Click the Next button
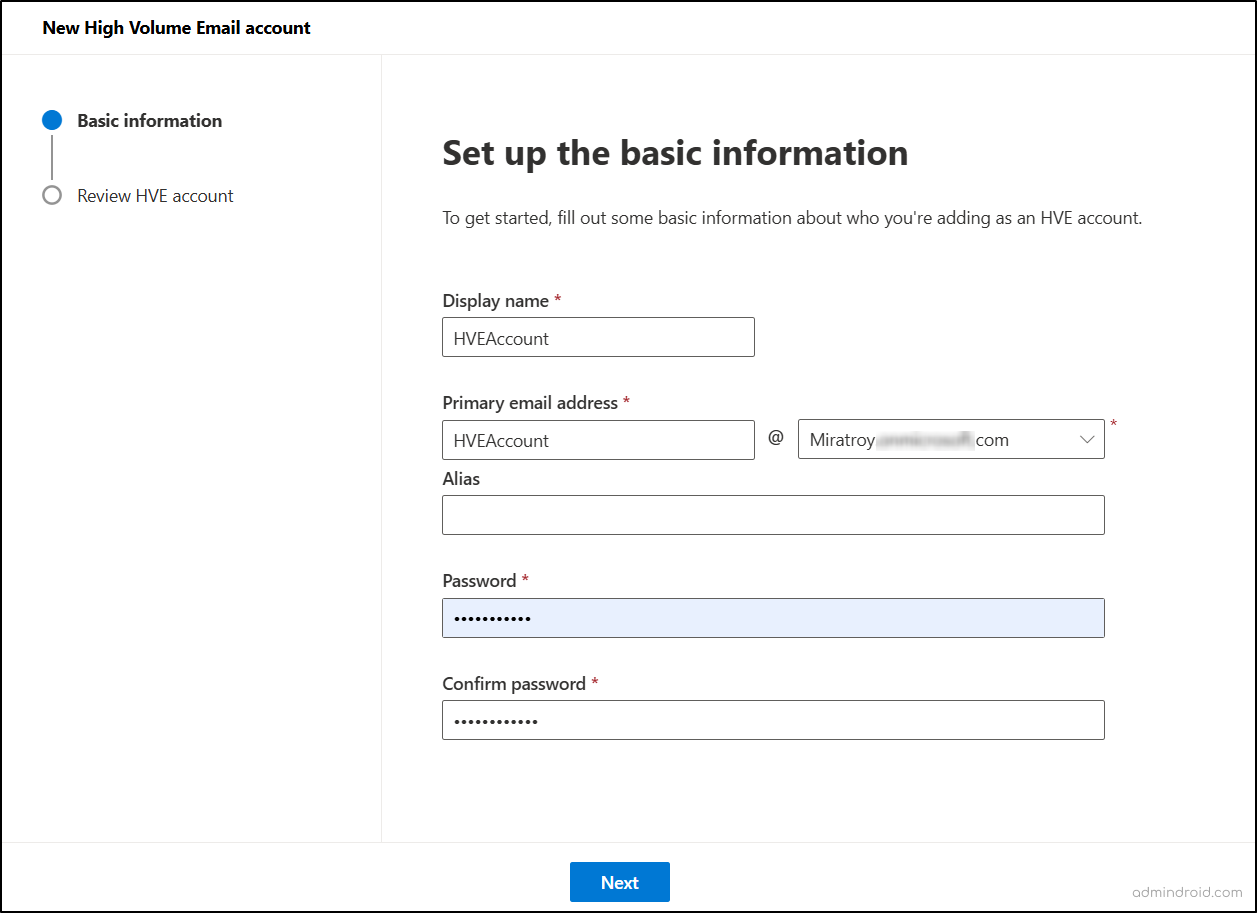The image size is (1257, 913). click(619, 882)
